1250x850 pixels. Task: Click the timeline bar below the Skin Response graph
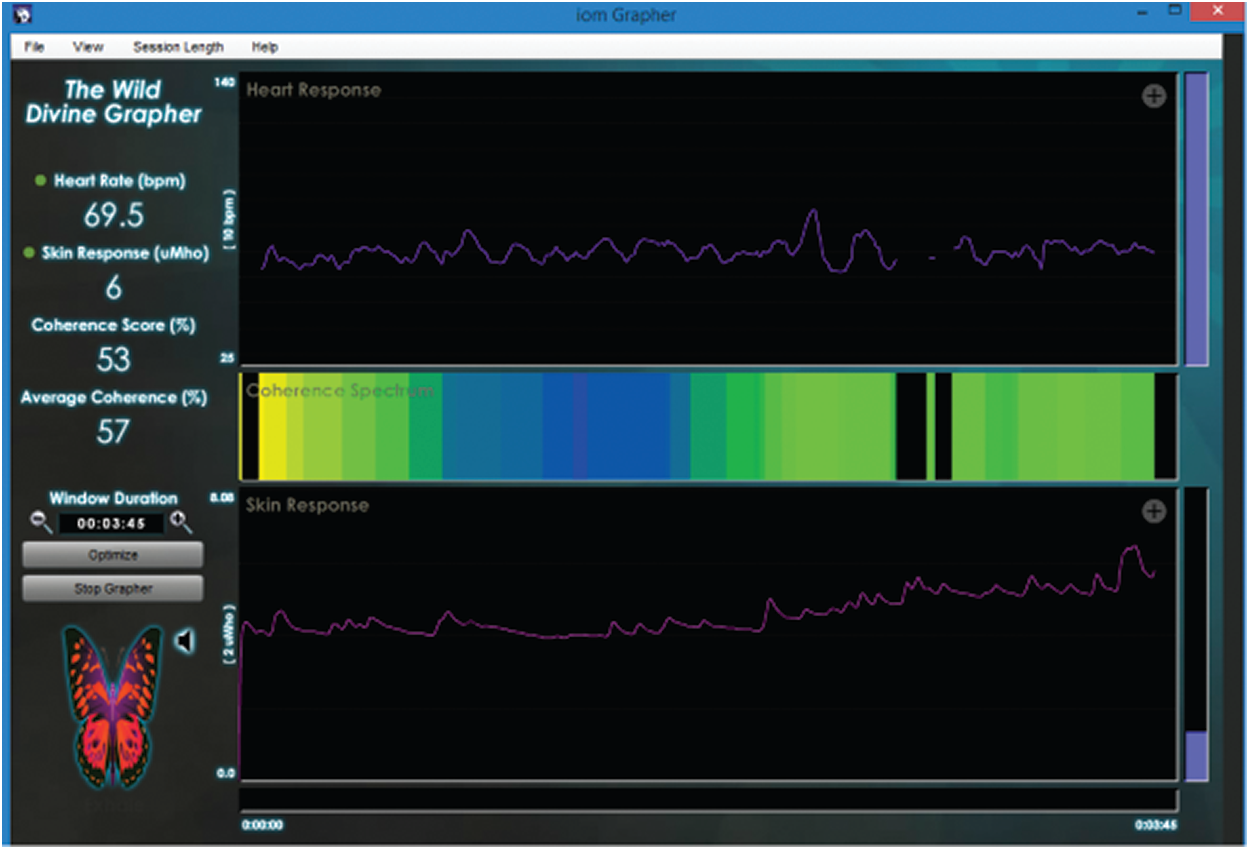[x=708, y=800]
